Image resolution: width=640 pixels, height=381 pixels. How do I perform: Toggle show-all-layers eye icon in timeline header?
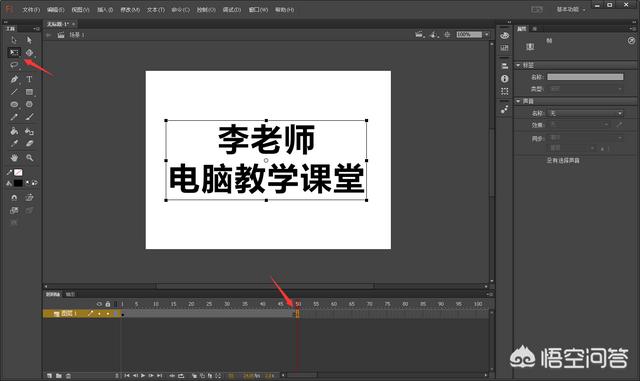click(x=99, y=304)
